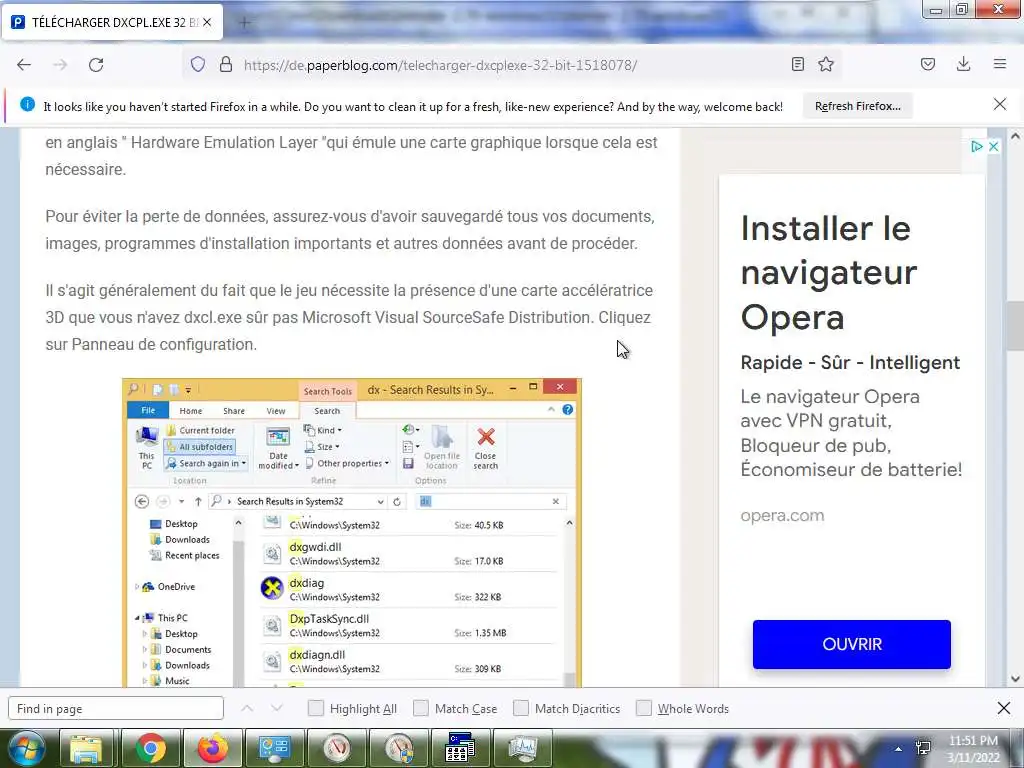The height and width of the screenshot is (768, 1024).
Task: Open the tracking protection shield icon
Action: coord(198,65)
